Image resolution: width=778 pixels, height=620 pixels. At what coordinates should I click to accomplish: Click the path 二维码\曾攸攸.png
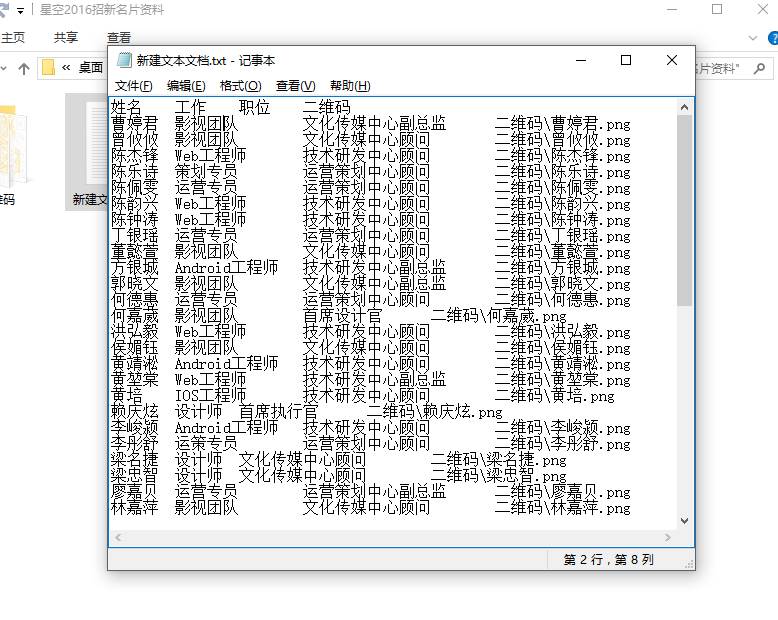tap(563, 139)
